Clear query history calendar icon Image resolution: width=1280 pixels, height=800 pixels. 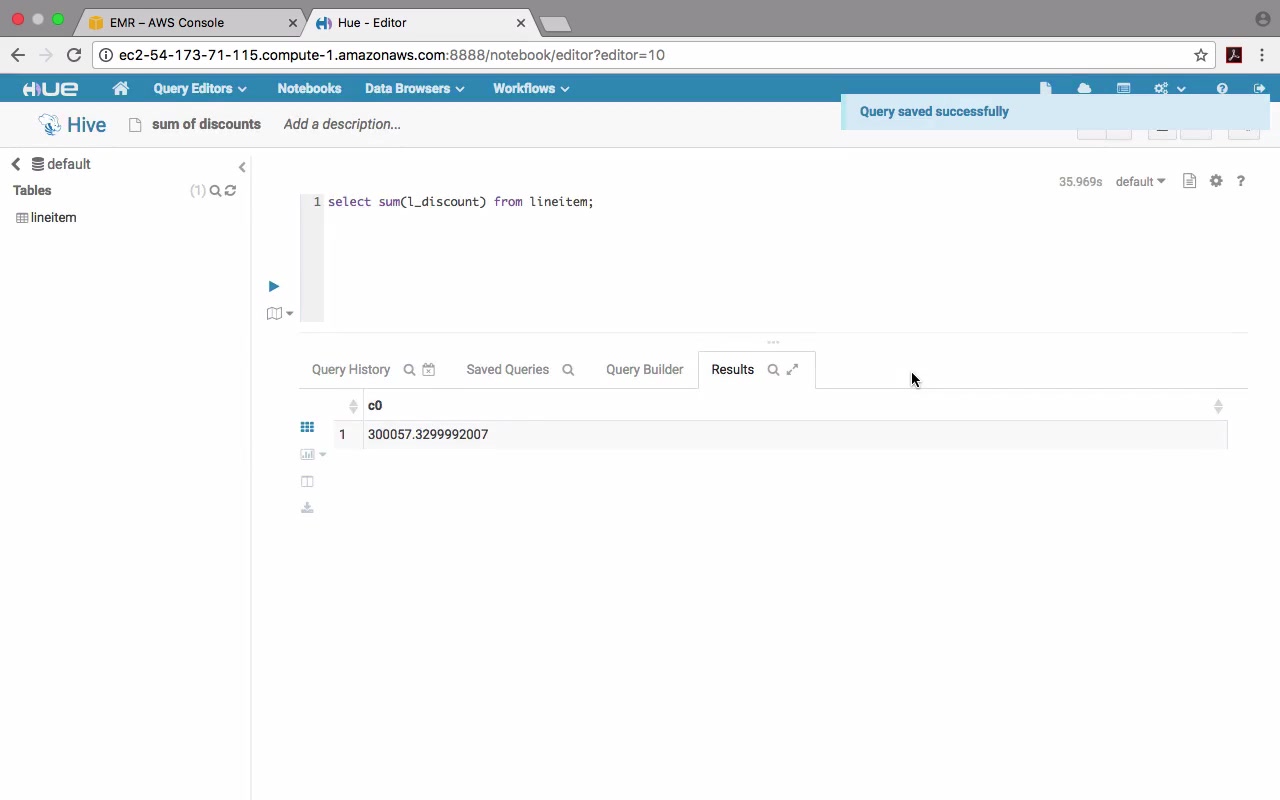tap(428, 370)
